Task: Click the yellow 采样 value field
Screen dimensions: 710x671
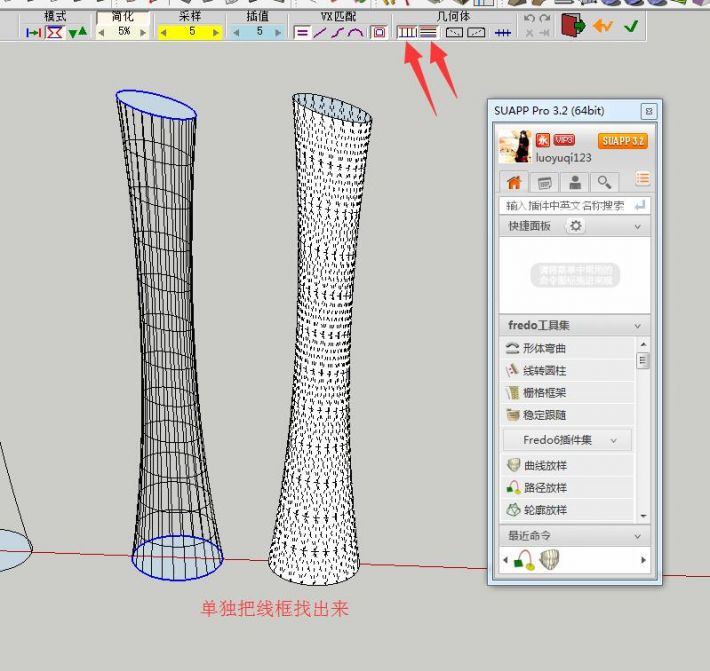Action: 190,32
